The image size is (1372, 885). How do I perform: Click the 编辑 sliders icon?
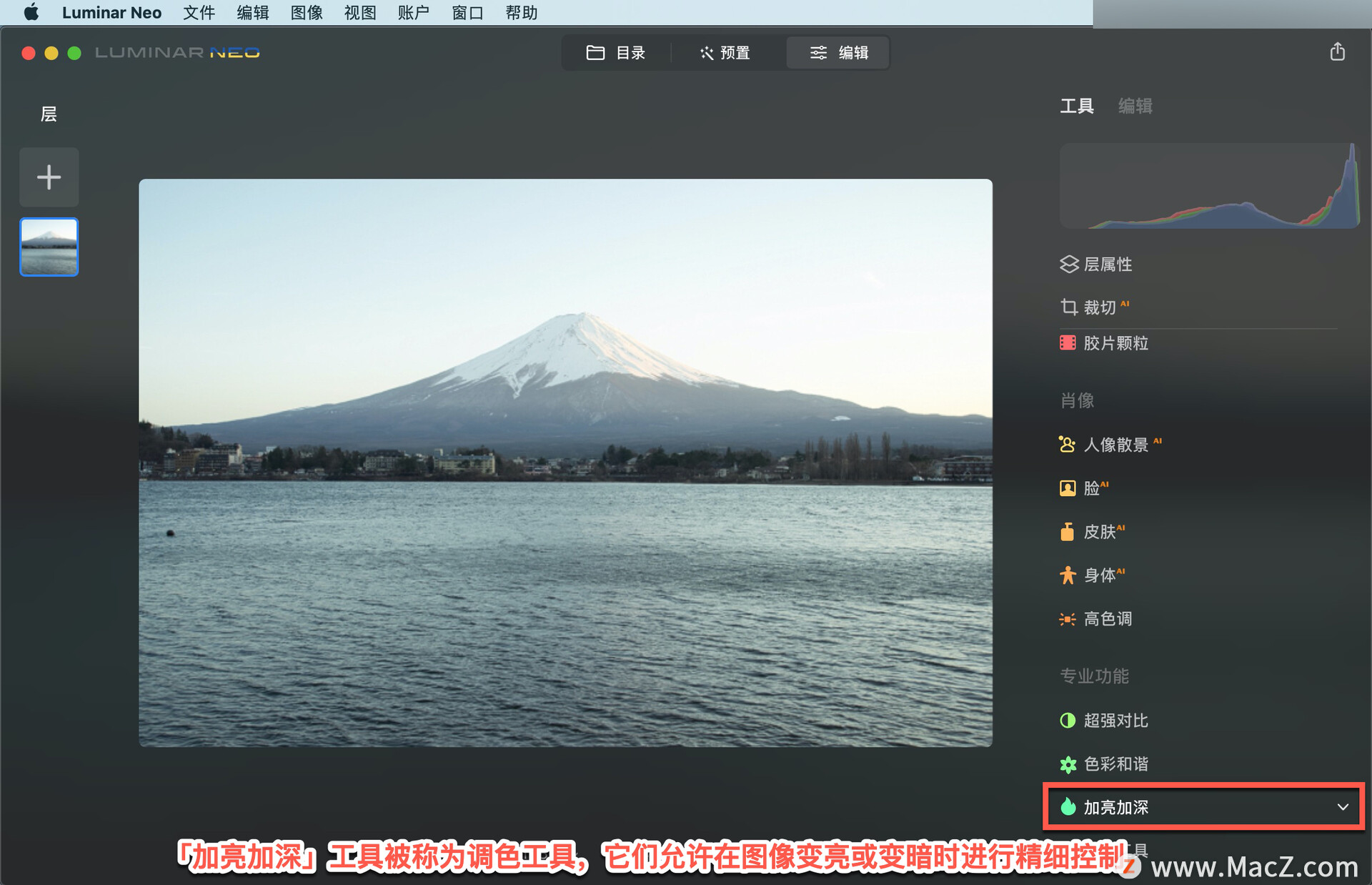(818, 53)
